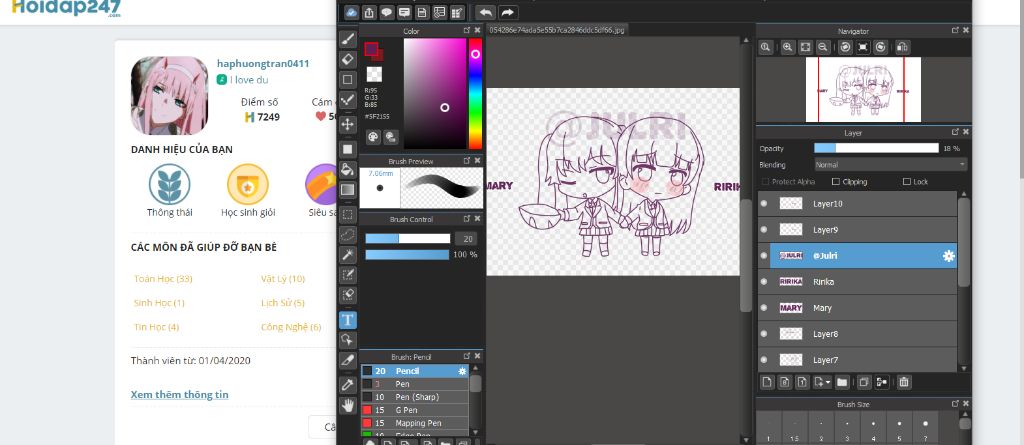Select the Eyedropper tool
The height and width of the screenshot is (445, 1024).
(348, 385)
